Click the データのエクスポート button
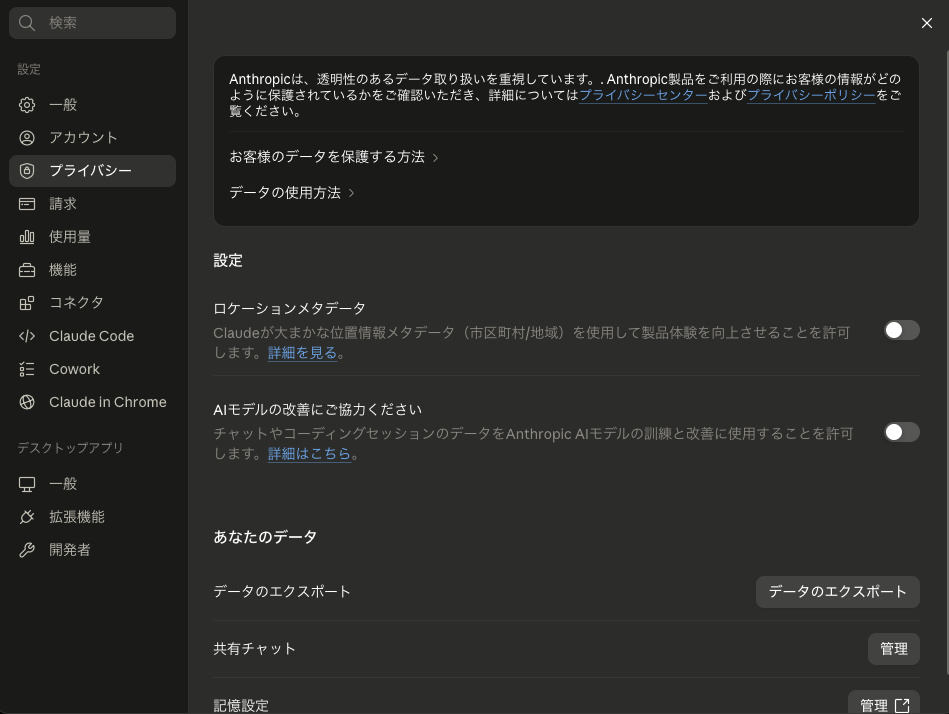The height and width of the screenshot is (714, 949). point(837,592)
